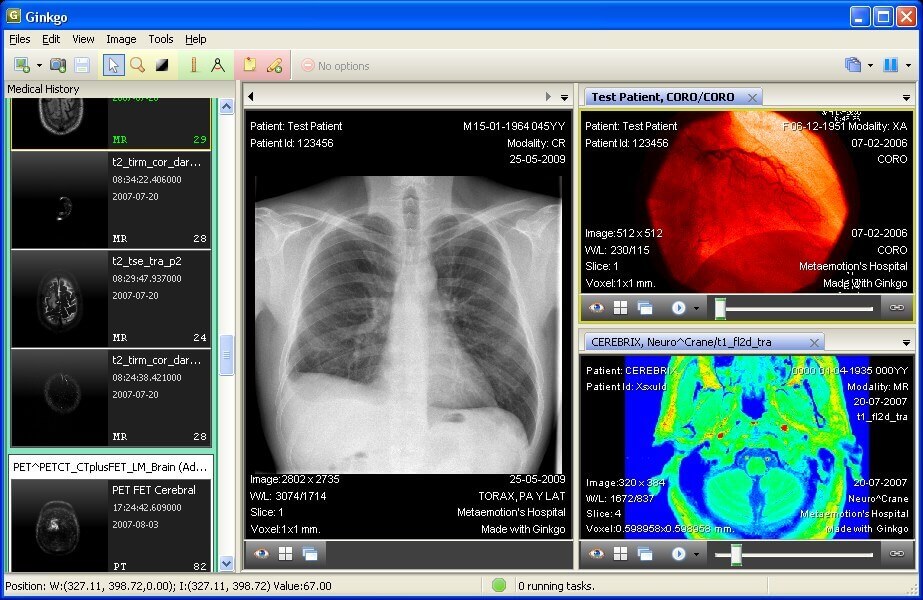Click the right navigation arrow above the X-ray
The width and height of the screenshot is (923, 600).
pyautogui.click(x=549, y=96)
